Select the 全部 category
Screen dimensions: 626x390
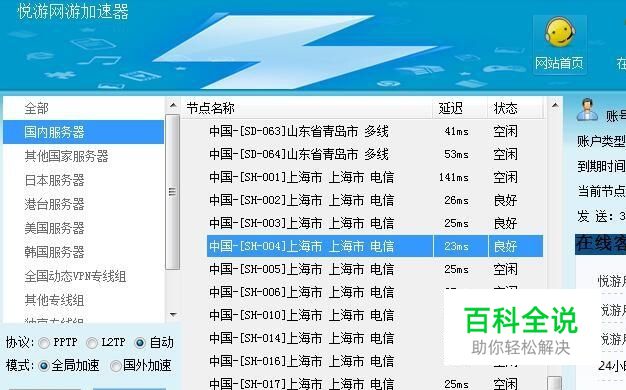(36, 108)
